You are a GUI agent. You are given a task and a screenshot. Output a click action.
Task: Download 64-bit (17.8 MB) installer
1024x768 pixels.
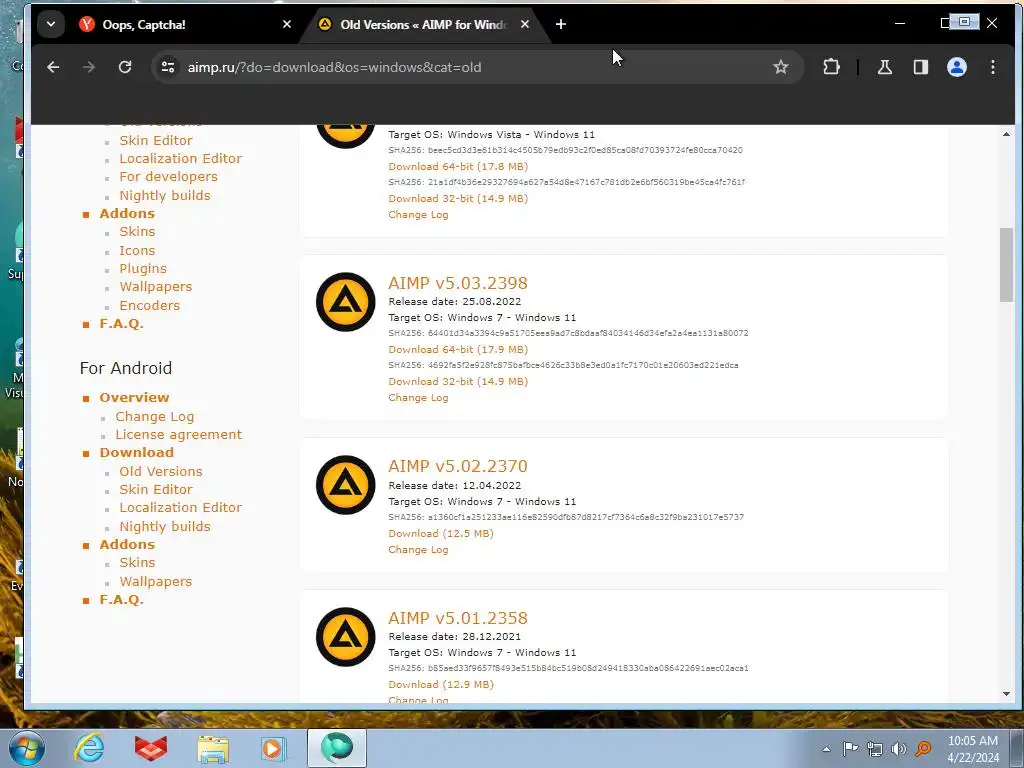(458, 167)
